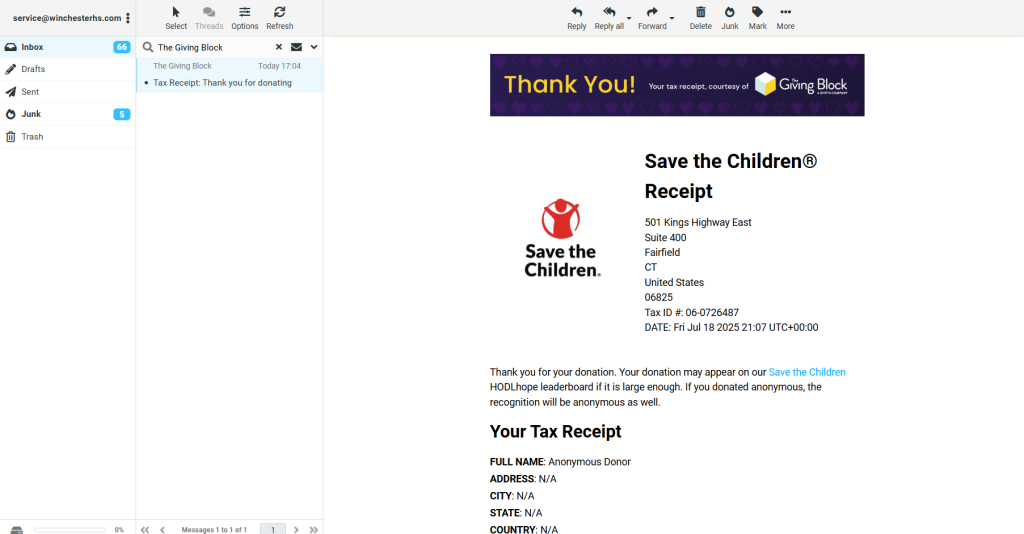
Task: Go to the last page of messages
Action: coord(314,529)
